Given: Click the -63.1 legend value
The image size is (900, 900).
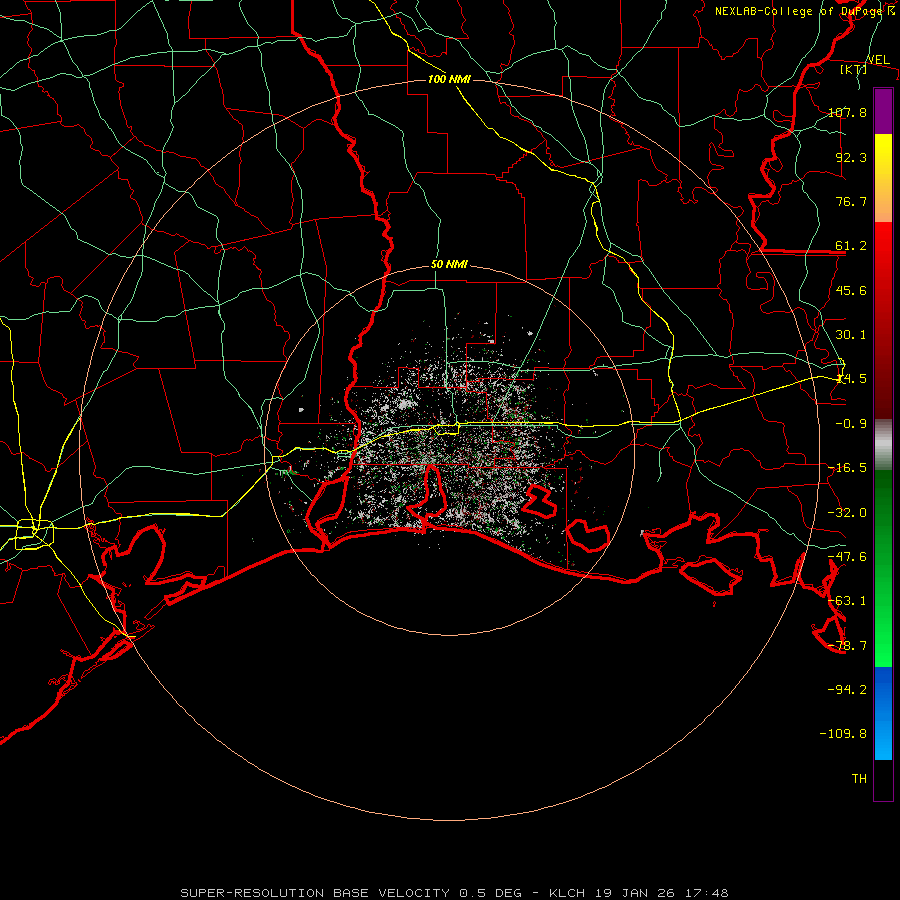Looking at the screenshot, I should [x=847, y=601].
